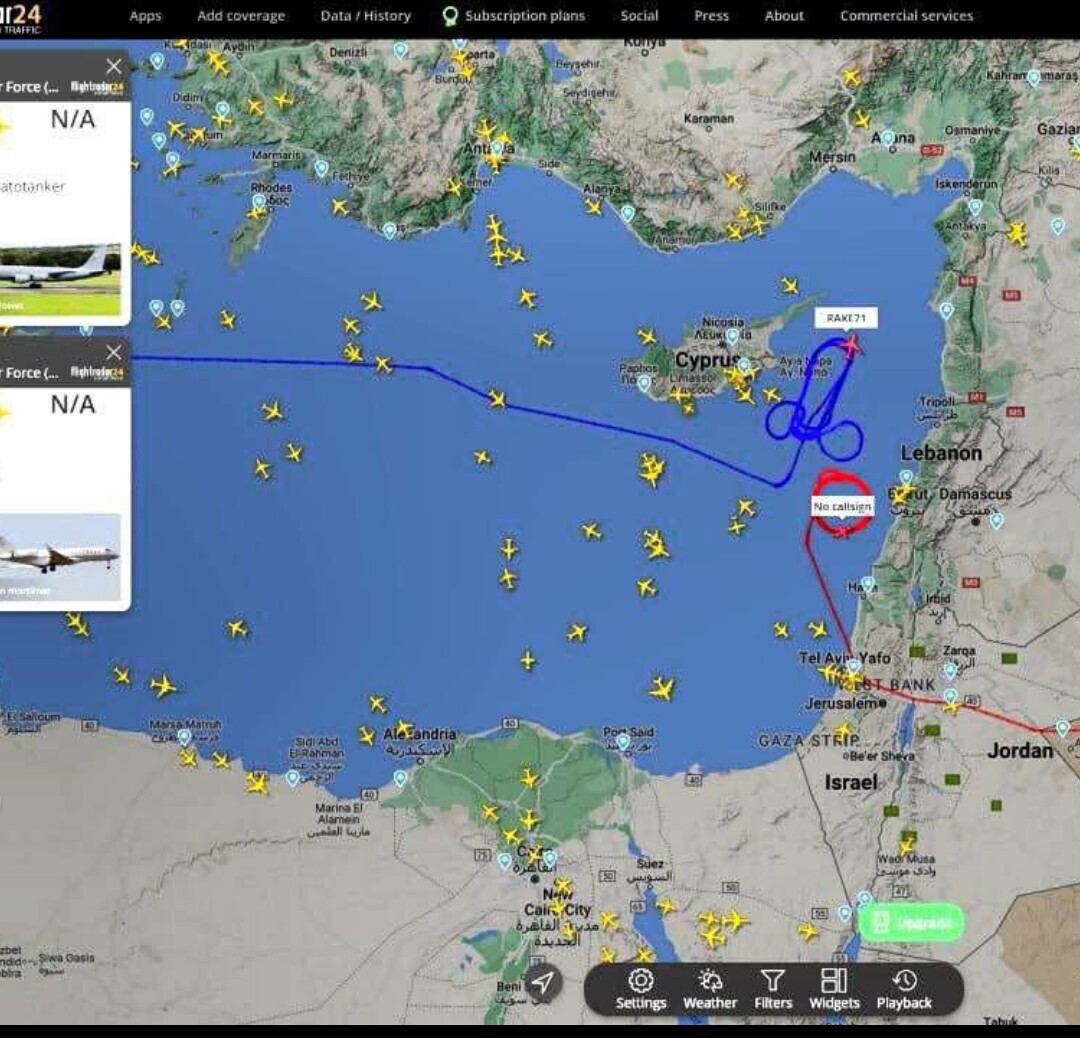Image resolution: width=1080 pixels, height=1038 pixels.
Task: Open the Widgets panel
Action: 834,987
